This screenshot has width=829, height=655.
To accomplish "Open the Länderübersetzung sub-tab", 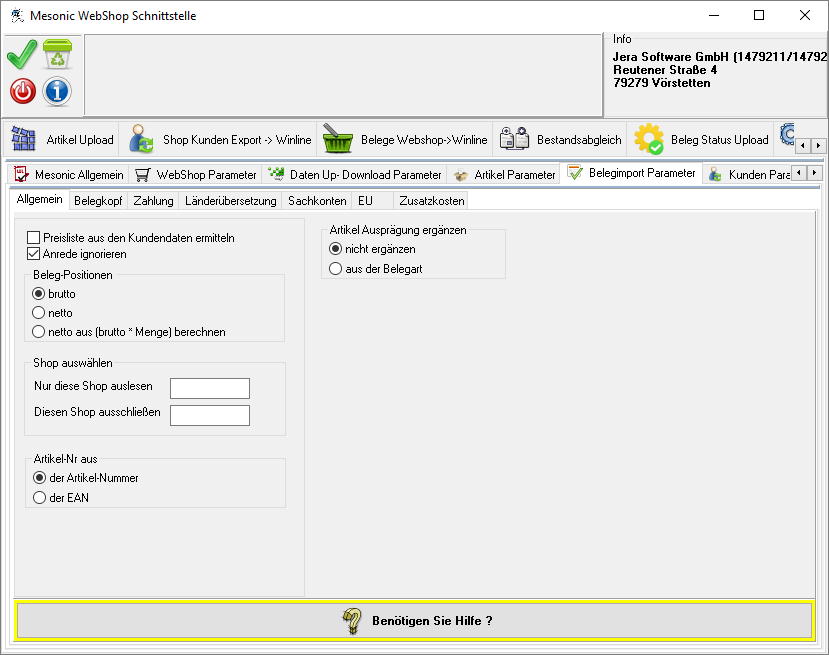I will 230,201.
